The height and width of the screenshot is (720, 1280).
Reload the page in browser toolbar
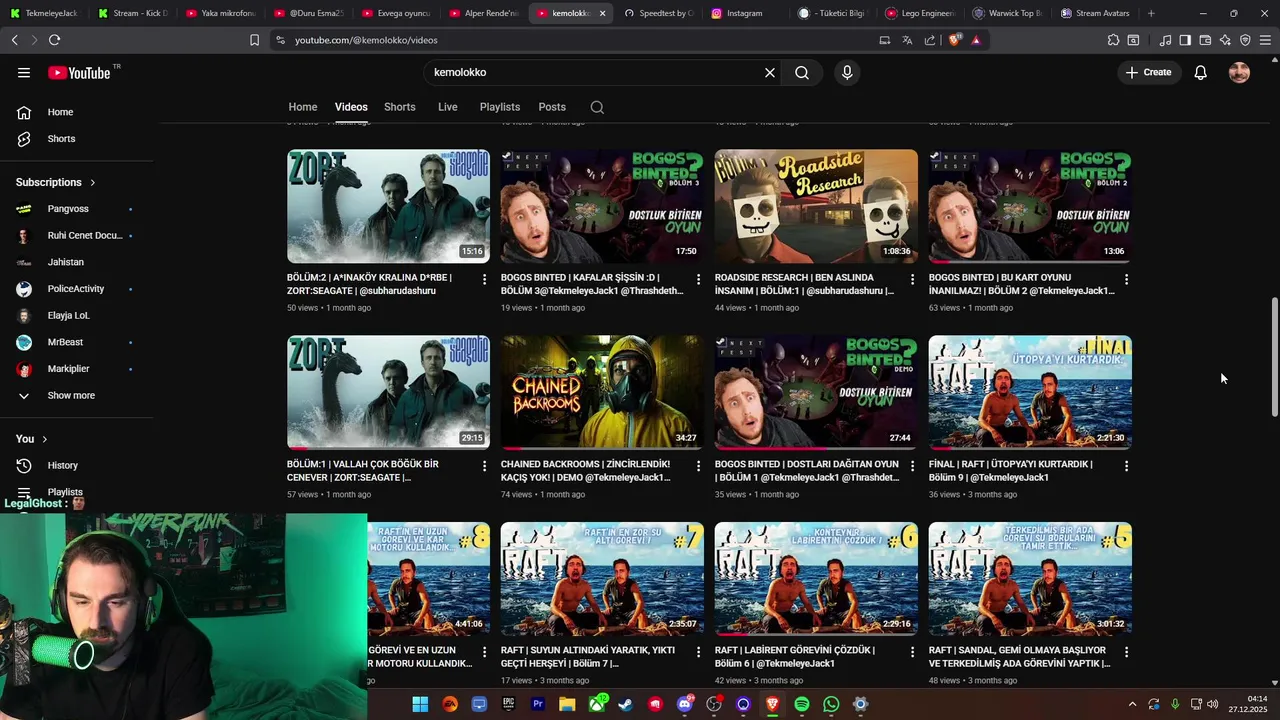tap(54, 40)
